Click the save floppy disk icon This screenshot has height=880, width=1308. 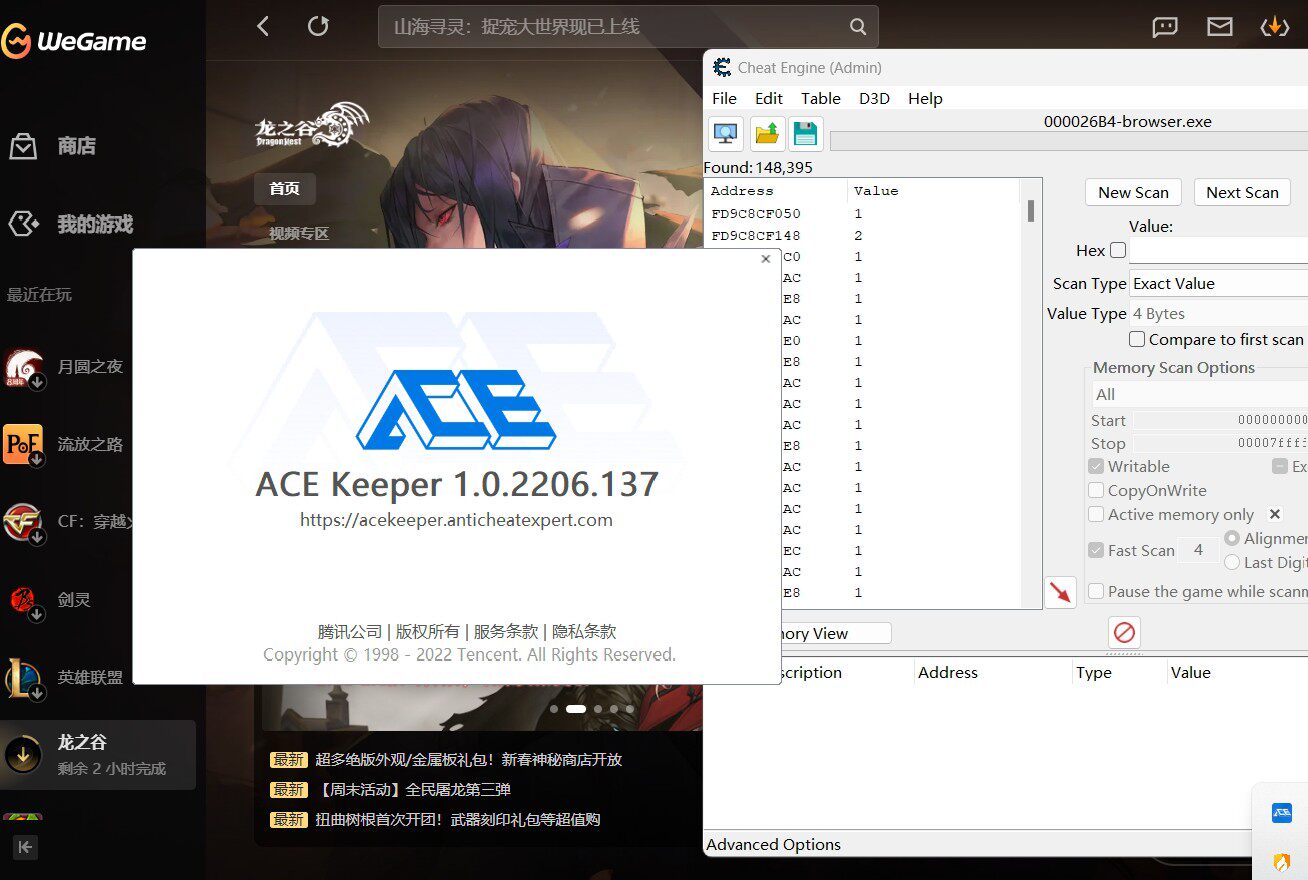point(805,133)
